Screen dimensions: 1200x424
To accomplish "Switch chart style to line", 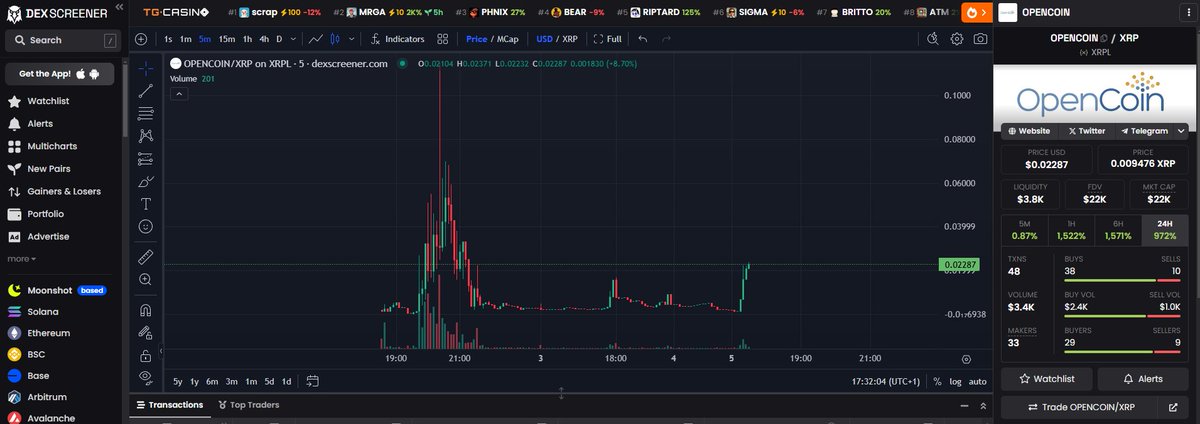I will (x=316, y=39).
